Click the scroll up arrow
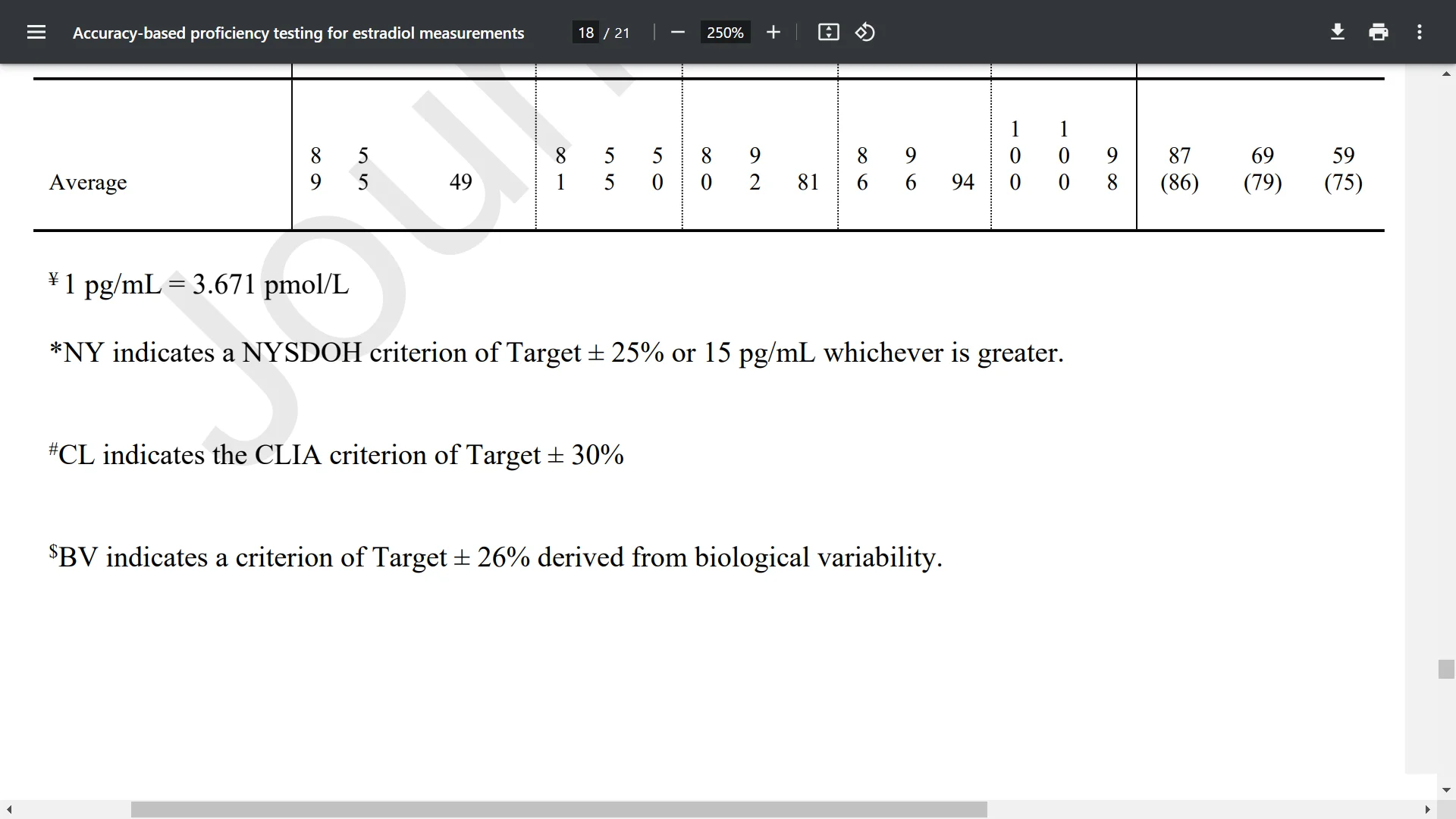The height and width of the screenshot is (819, 1456). coord(1446,74)
